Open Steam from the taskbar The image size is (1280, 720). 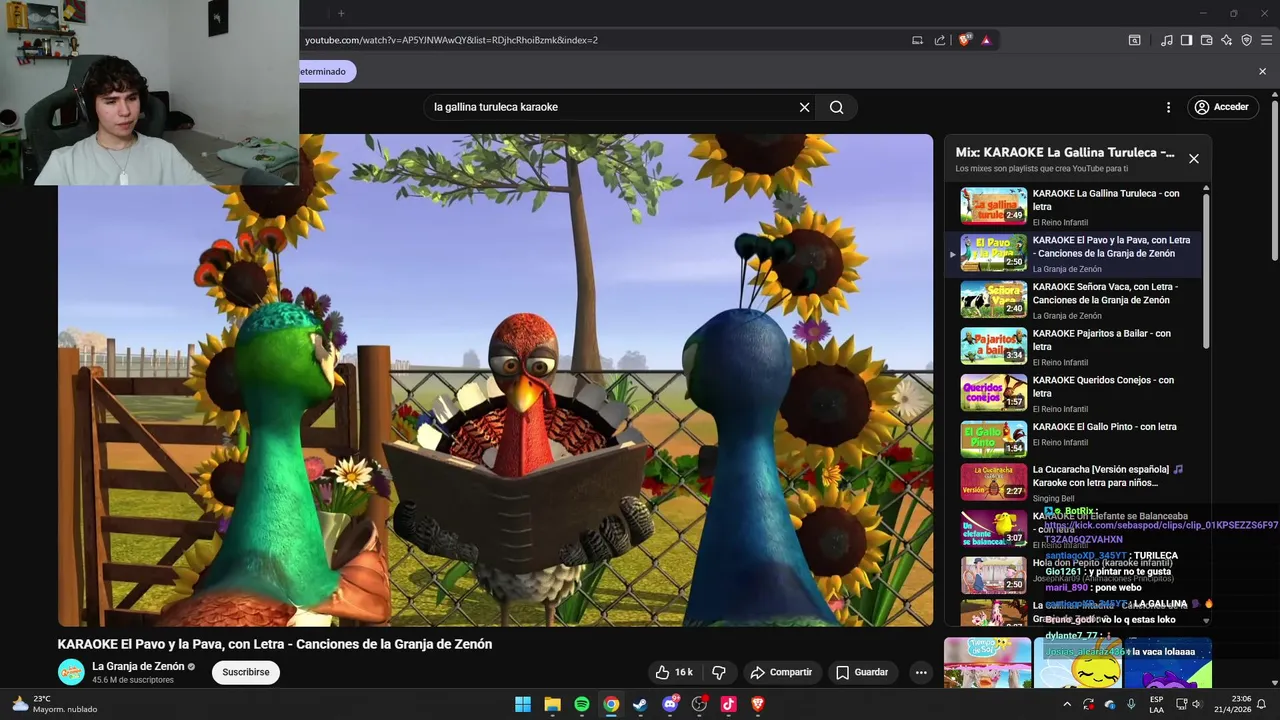click(x=640, y=704)
